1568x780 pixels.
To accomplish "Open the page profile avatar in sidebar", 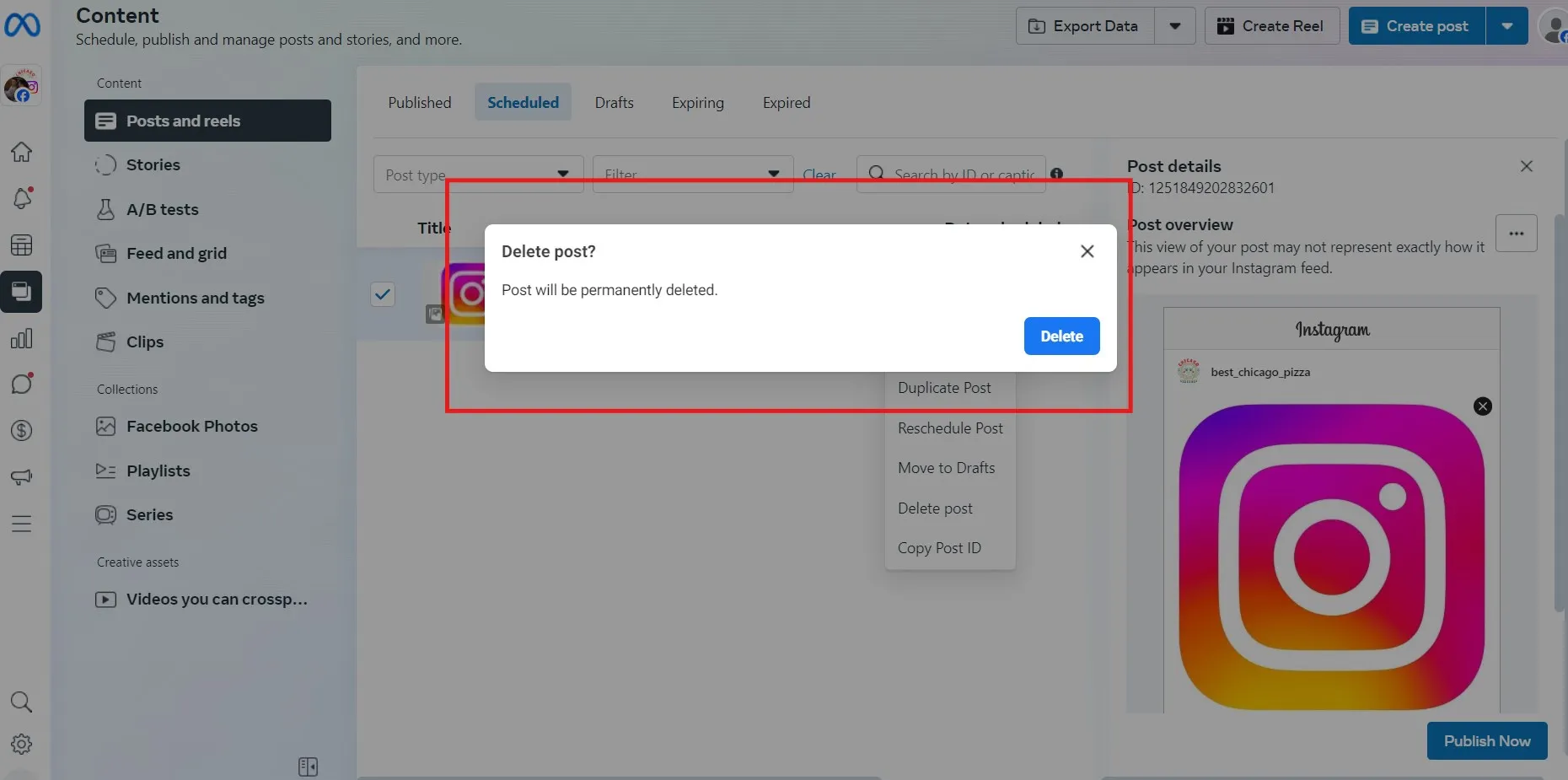I will 21,87.
